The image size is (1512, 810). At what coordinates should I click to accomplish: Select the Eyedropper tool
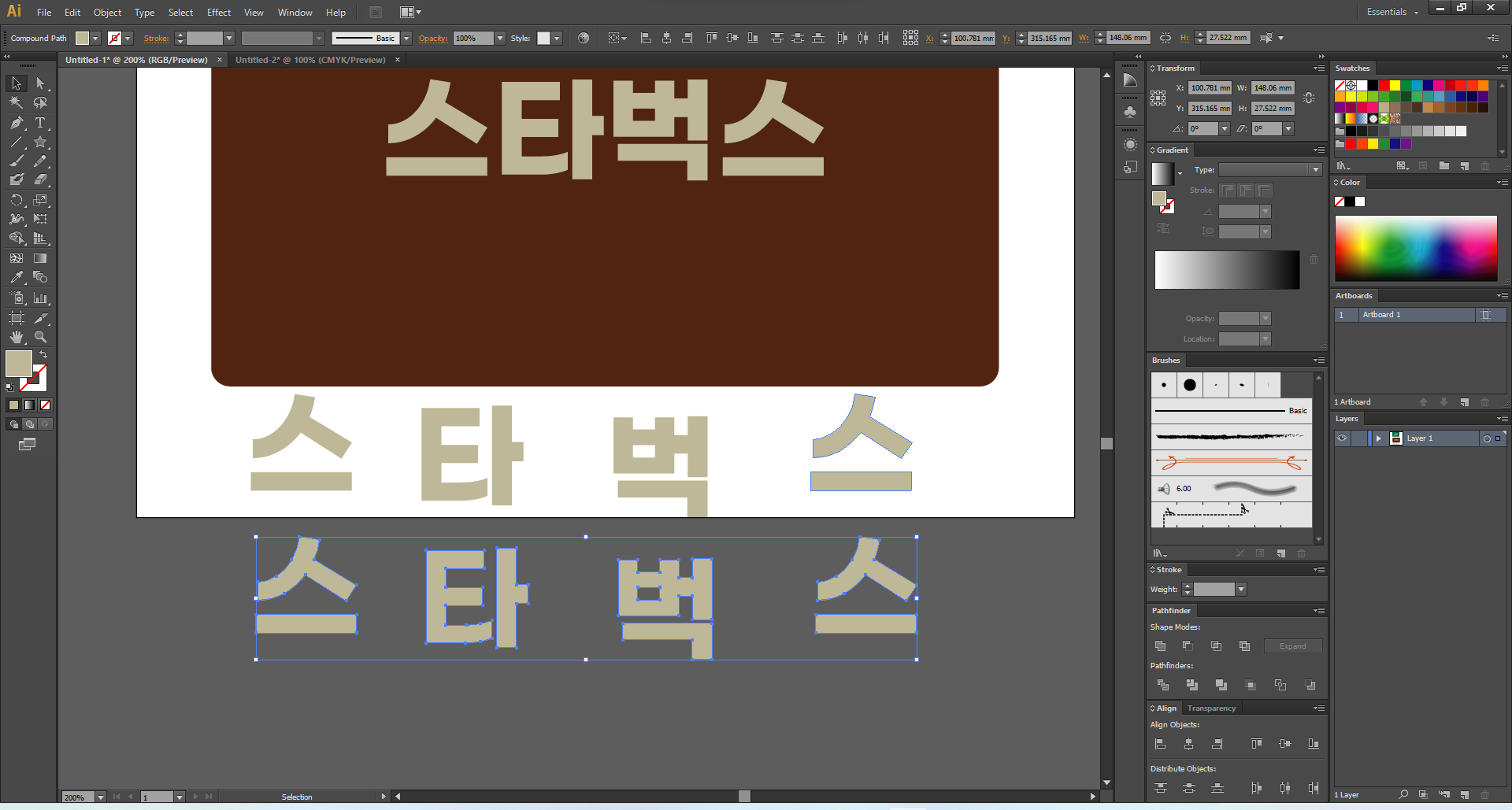(x=17, y=277)
